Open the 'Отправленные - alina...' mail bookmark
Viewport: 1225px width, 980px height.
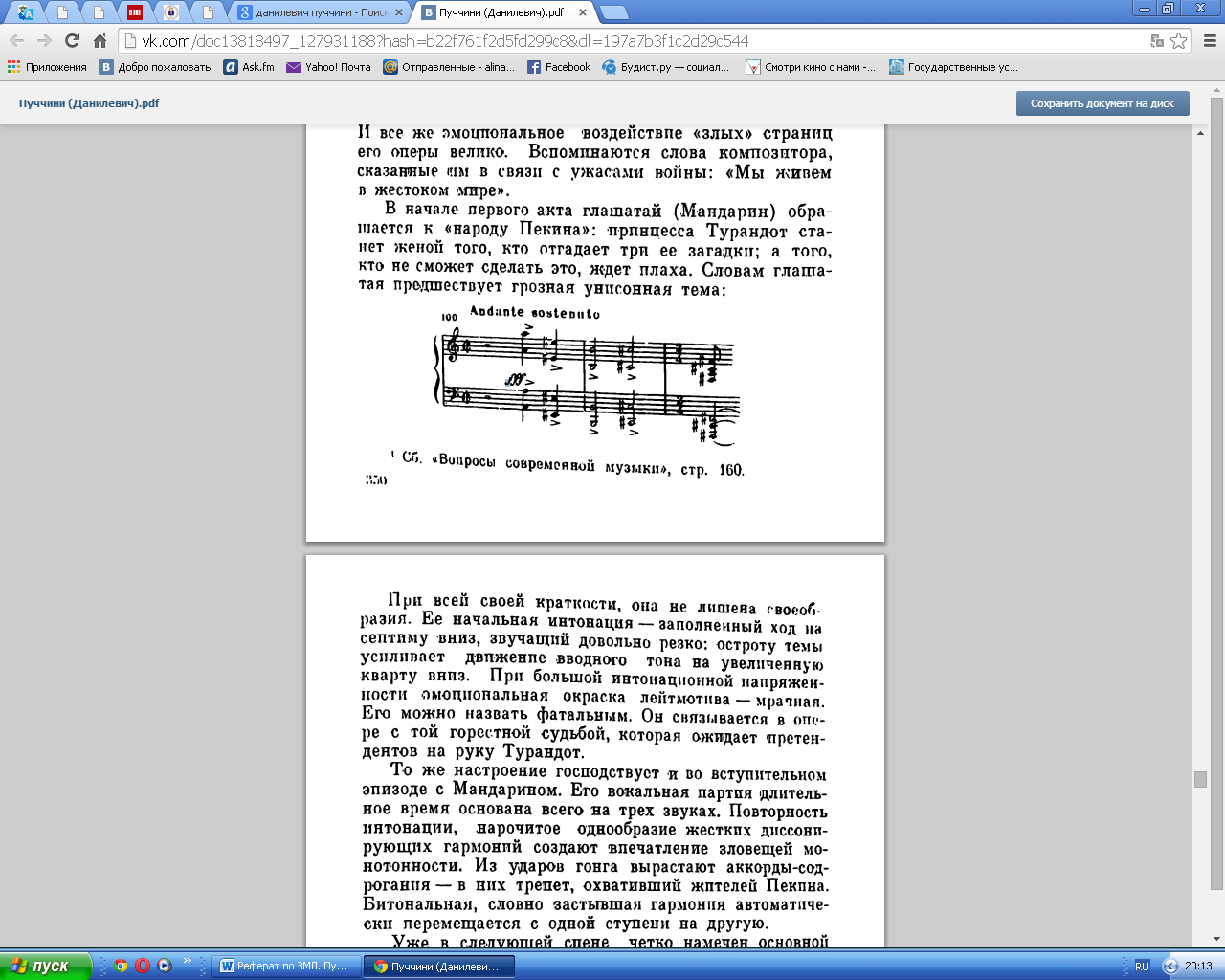[449, 67]
